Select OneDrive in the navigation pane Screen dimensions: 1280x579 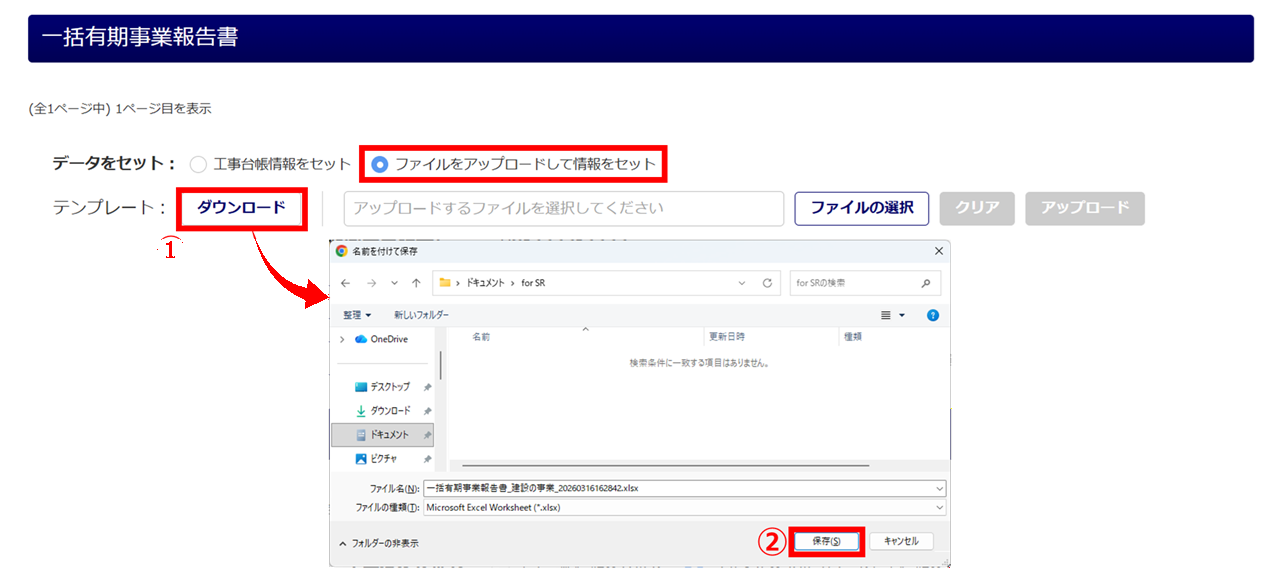pos(388,339)
